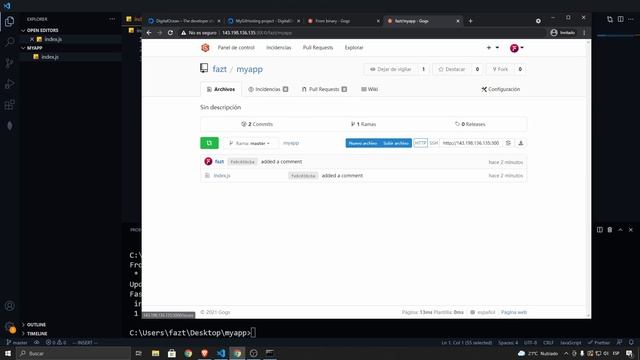The width and height of the screenshot is (640, 360).
Task: Open Pull Requests in Gogs top navbar
Action: [x=318, y=48]
